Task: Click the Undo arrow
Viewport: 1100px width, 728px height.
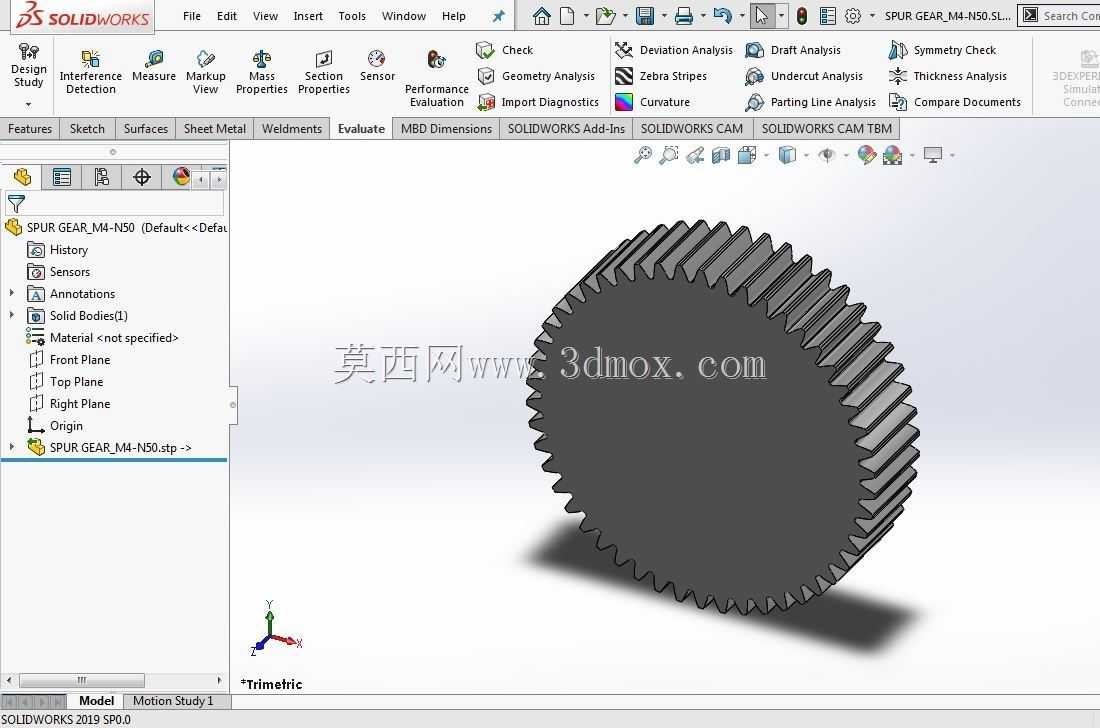Action: [723, 15]
